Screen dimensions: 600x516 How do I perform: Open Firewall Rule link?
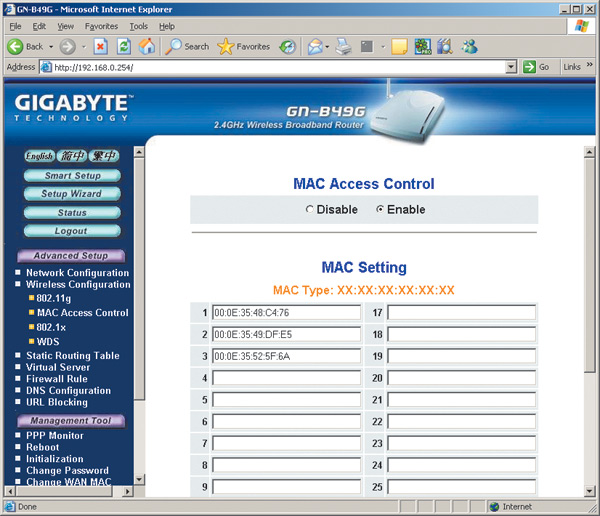[57, 379]
